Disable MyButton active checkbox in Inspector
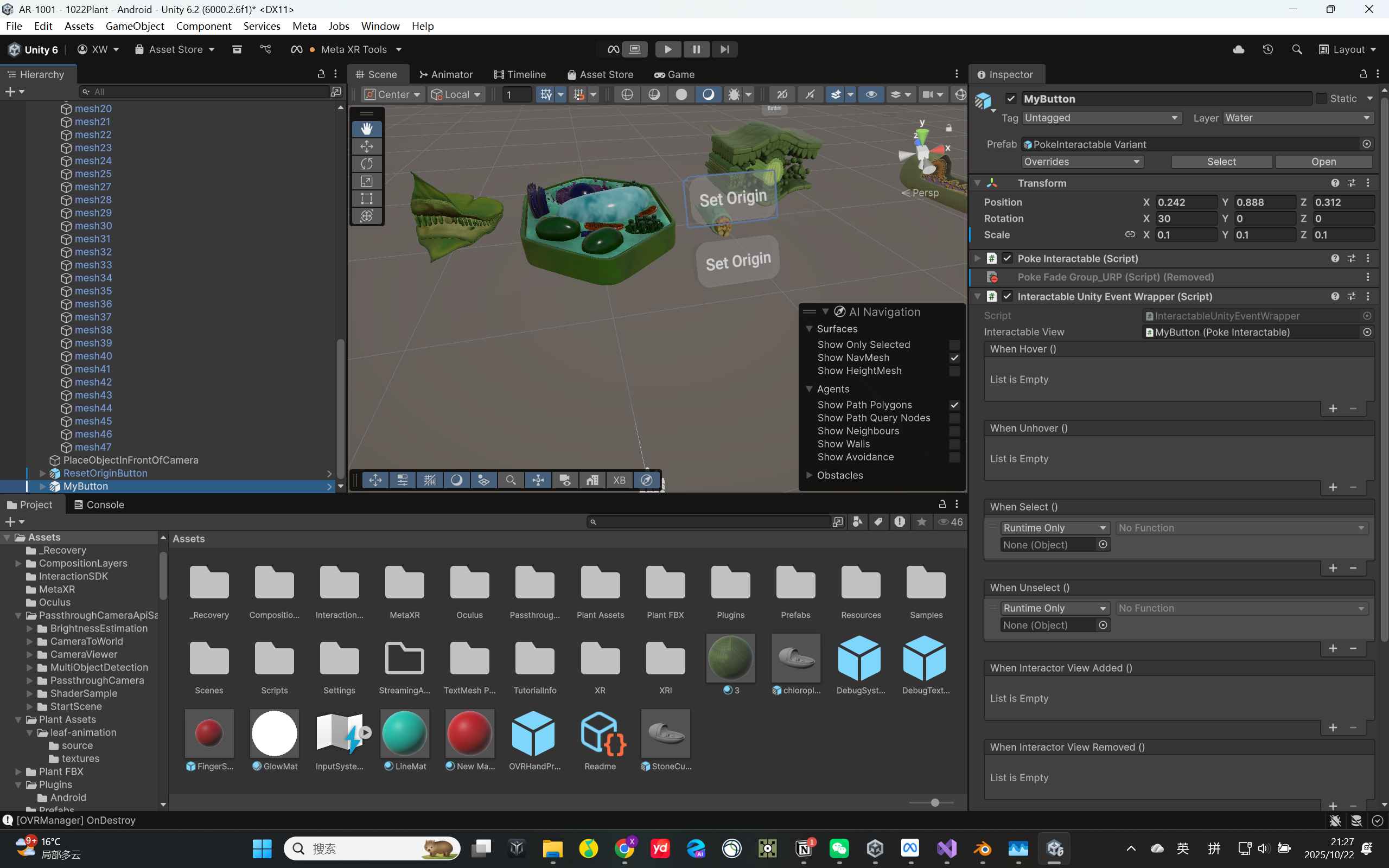1389x868 pixels. (1011, 99)
